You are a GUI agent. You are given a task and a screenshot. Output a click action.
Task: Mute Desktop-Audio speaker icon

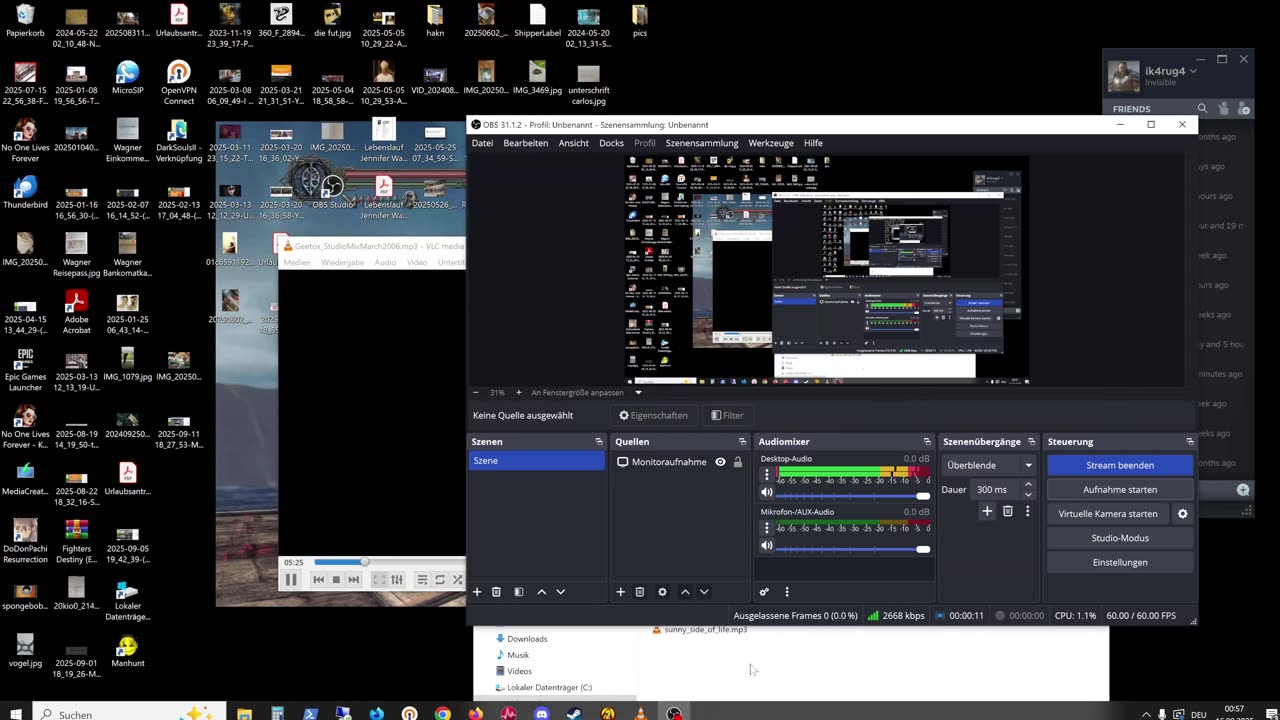pos(767,492)
